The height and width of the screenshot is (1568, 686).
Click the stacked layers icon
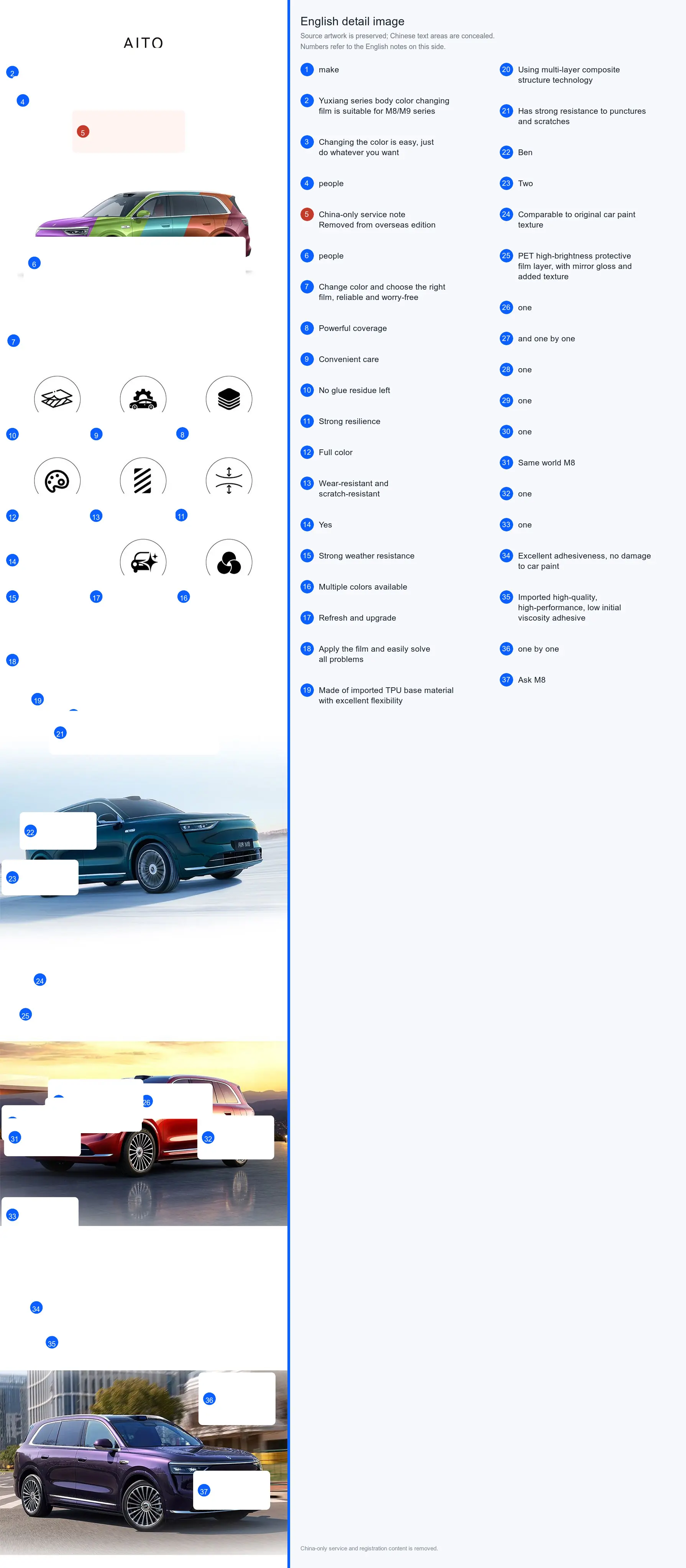229,399
